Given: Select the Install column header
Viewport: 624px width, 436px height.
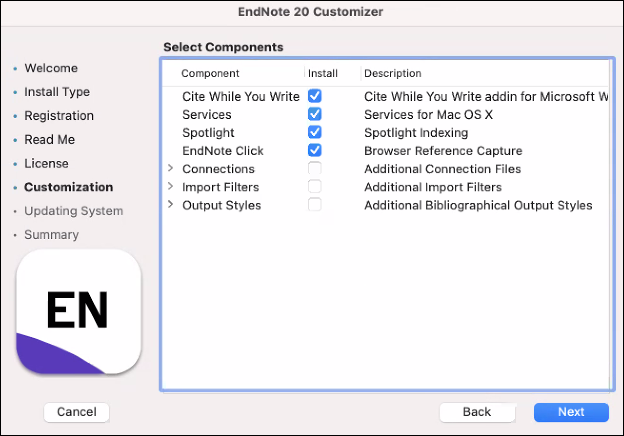Looking at the screenshot, I should [x=323, y=73].
